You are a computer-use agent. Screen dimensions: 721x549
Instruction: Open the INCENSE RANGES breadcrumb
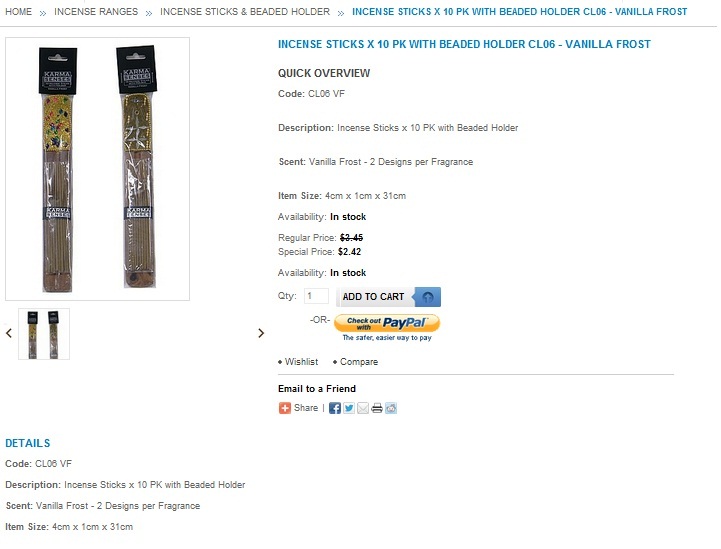(96, 11)
